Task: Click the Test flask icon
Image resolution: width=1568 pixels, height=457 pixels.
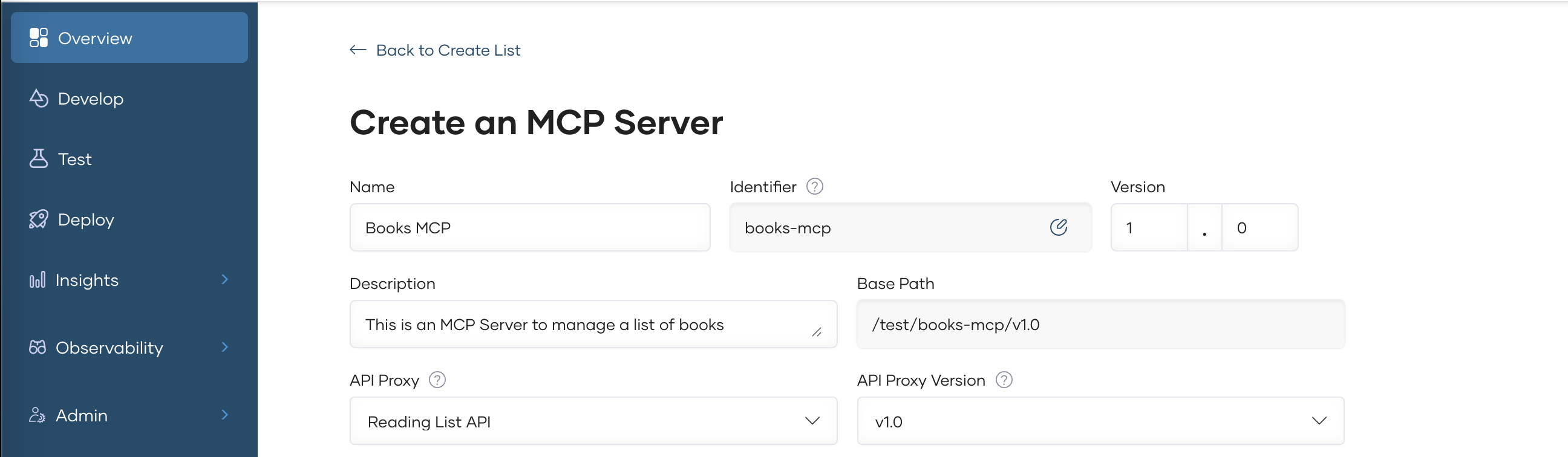Action: [x=38, y=159]
